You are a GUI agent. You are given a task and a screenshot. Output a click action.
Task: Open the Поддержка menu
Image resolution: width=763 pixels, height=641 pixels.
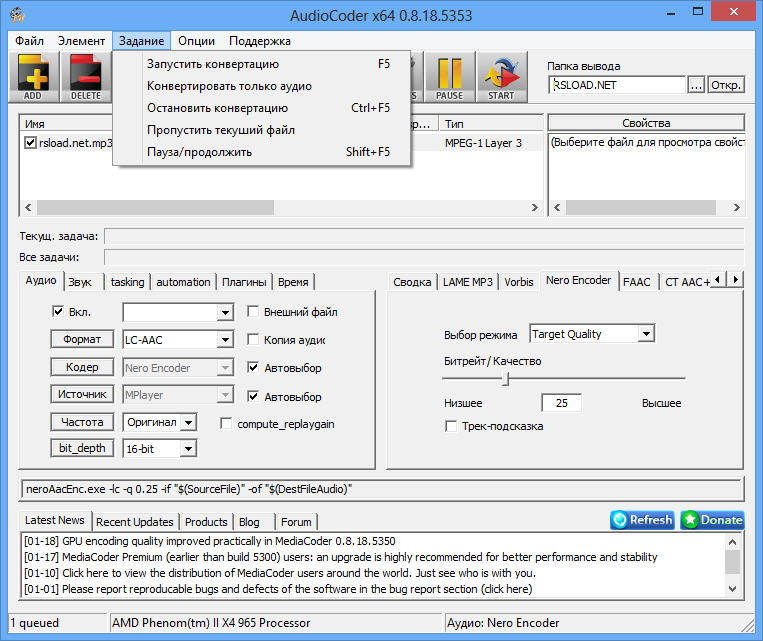260,41
